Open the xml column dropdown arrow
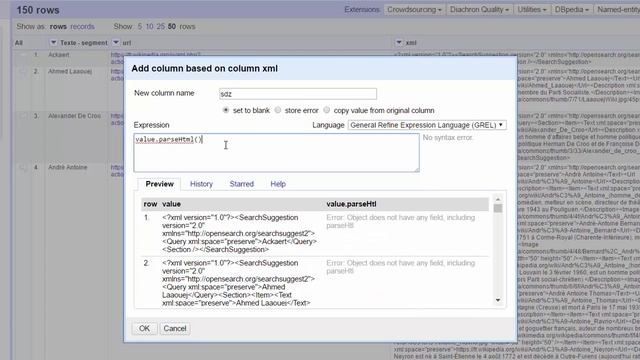The image size is (640, 360). pos(399,42)
